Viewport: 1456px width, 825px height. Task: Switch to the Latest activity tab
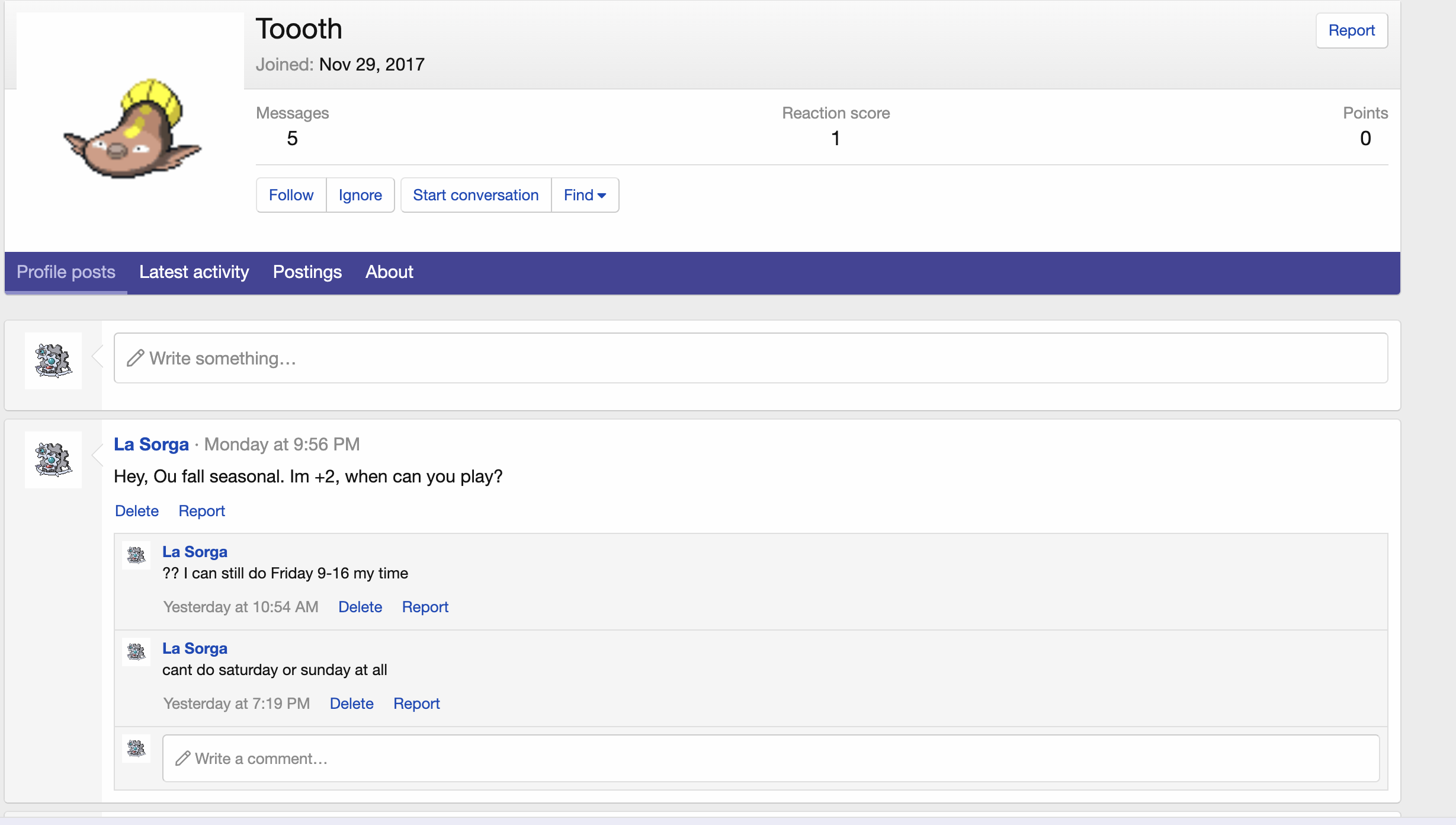[x=194, y=272]
